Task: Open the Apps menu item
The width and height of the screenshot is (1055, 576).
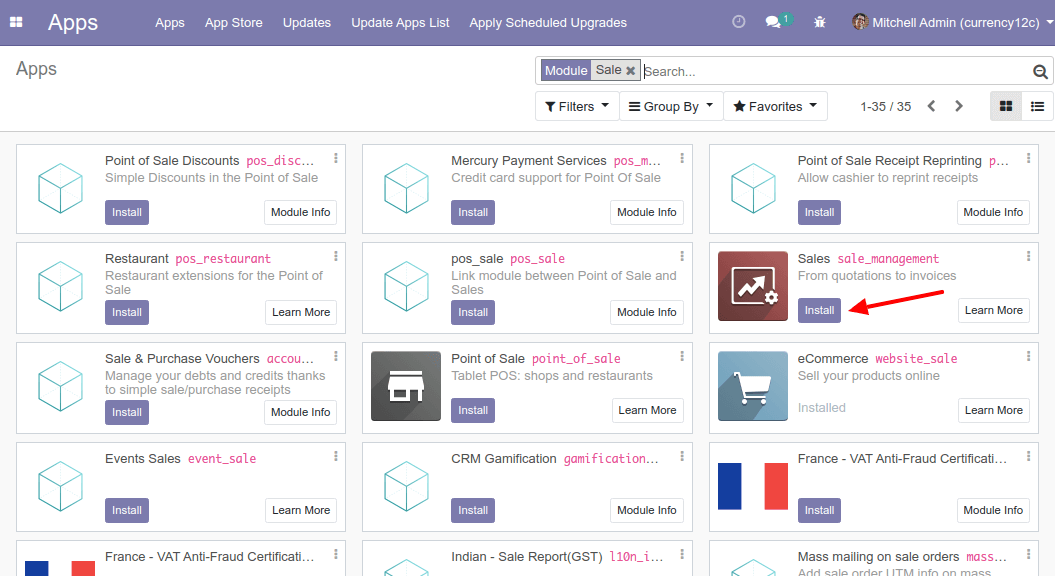Action: coord(170,23)
